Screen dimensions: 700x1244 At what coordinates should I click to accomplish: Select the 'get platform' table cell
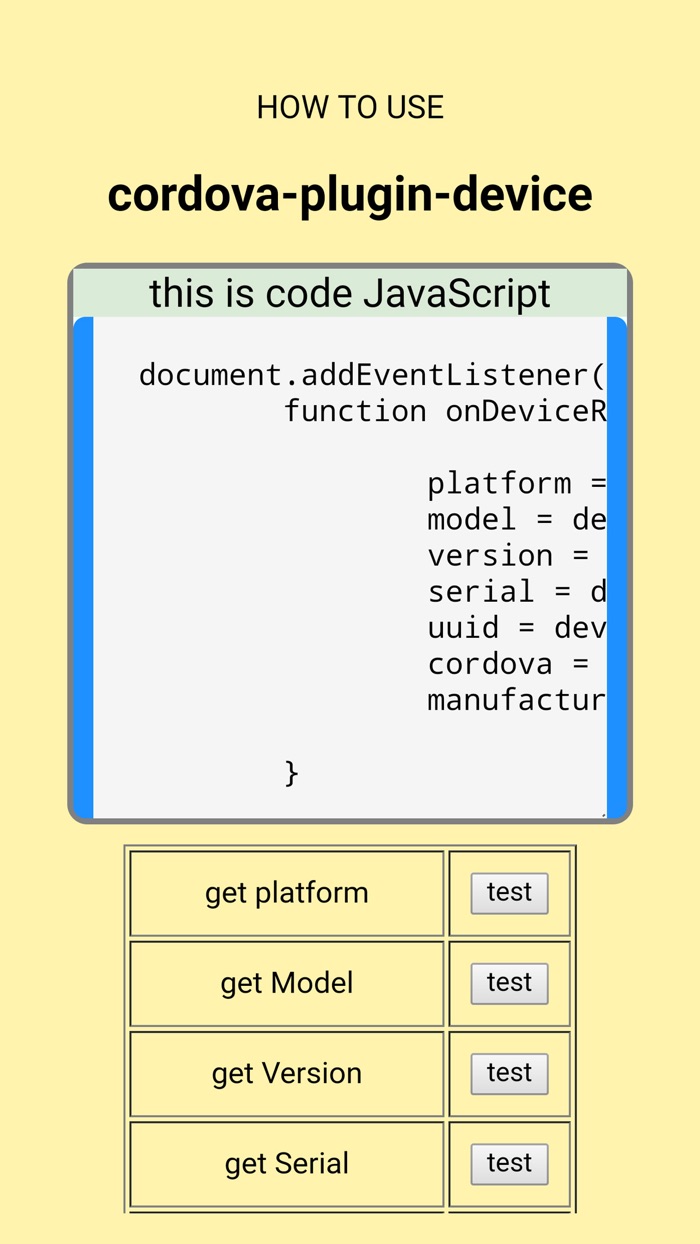pos(287,893)
